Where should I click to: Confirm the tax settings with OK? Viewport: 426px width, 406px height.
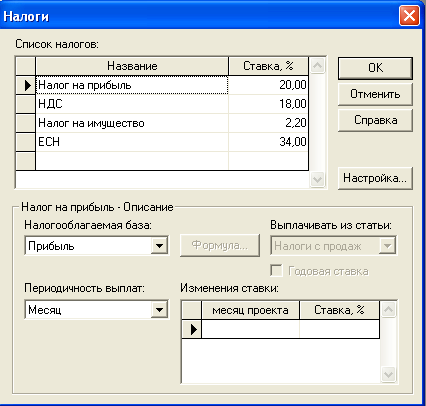coord(375,68)
